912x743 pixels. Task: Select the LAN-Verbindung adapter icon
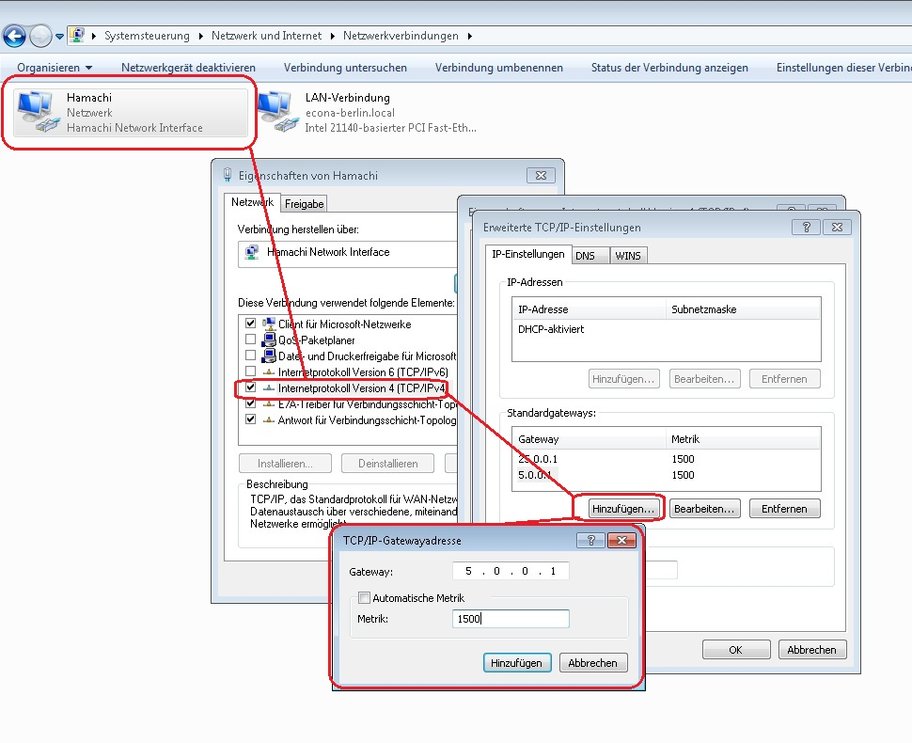(x=277, y=112)
